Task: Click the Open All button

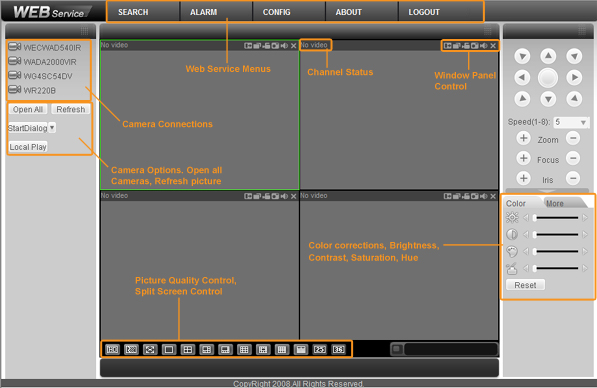Action: (x=28, y=109)
